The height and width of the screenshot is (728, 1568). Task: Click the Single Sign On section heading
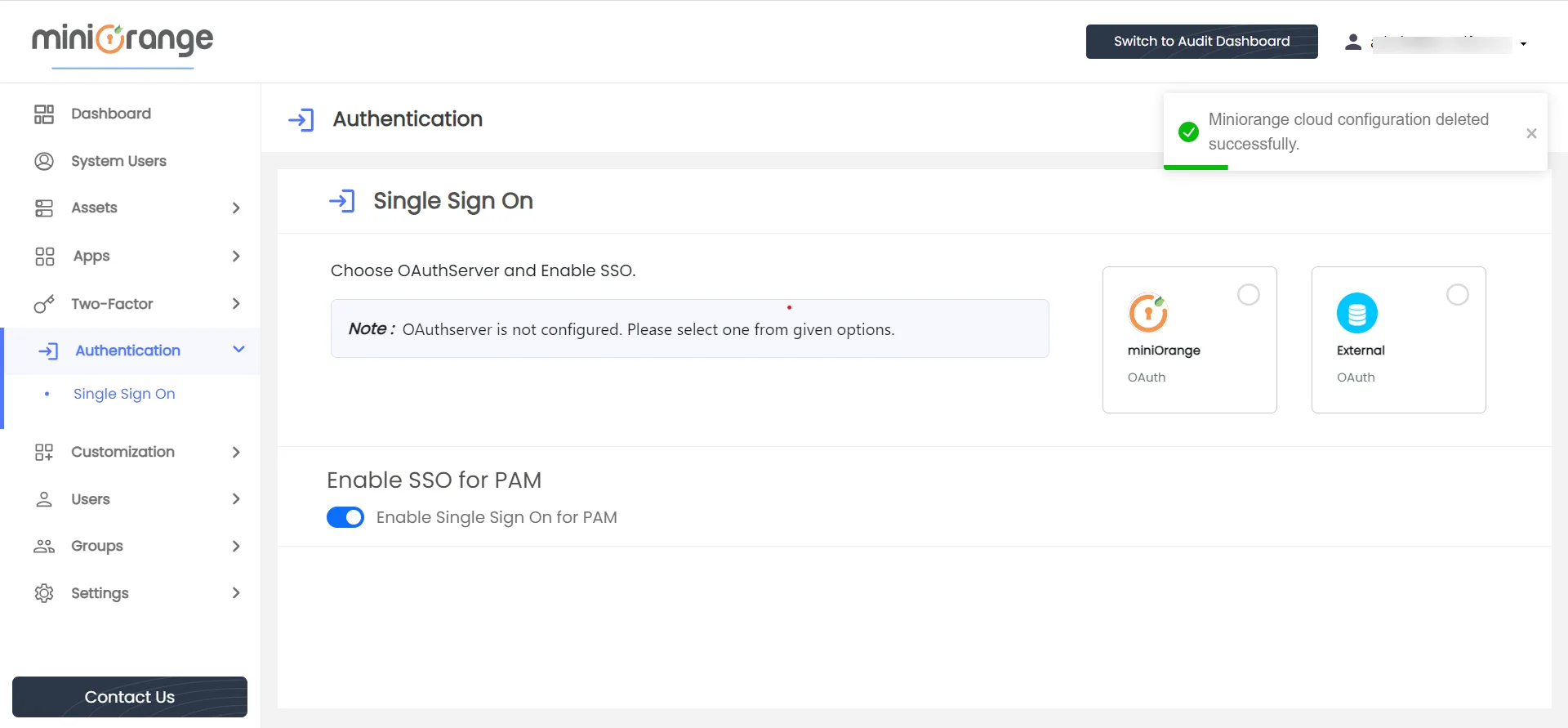(453, 201)
